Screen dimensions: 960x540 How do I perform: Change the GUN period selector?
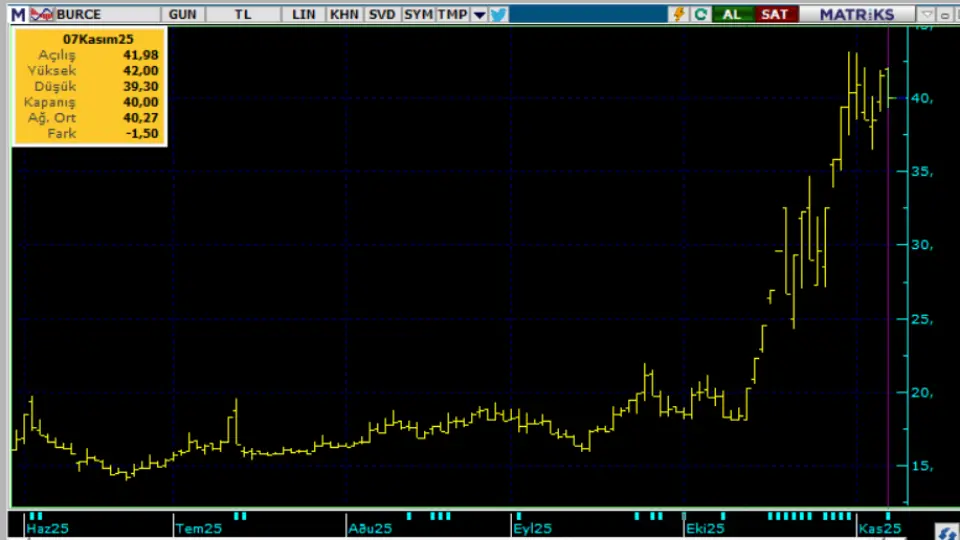[183, 14]
